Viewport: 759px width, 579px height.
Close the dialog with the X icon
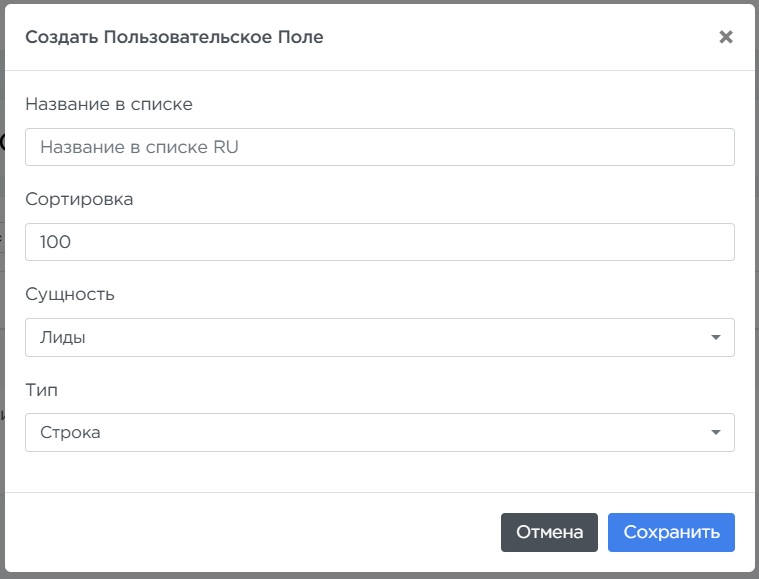point(726,37)
